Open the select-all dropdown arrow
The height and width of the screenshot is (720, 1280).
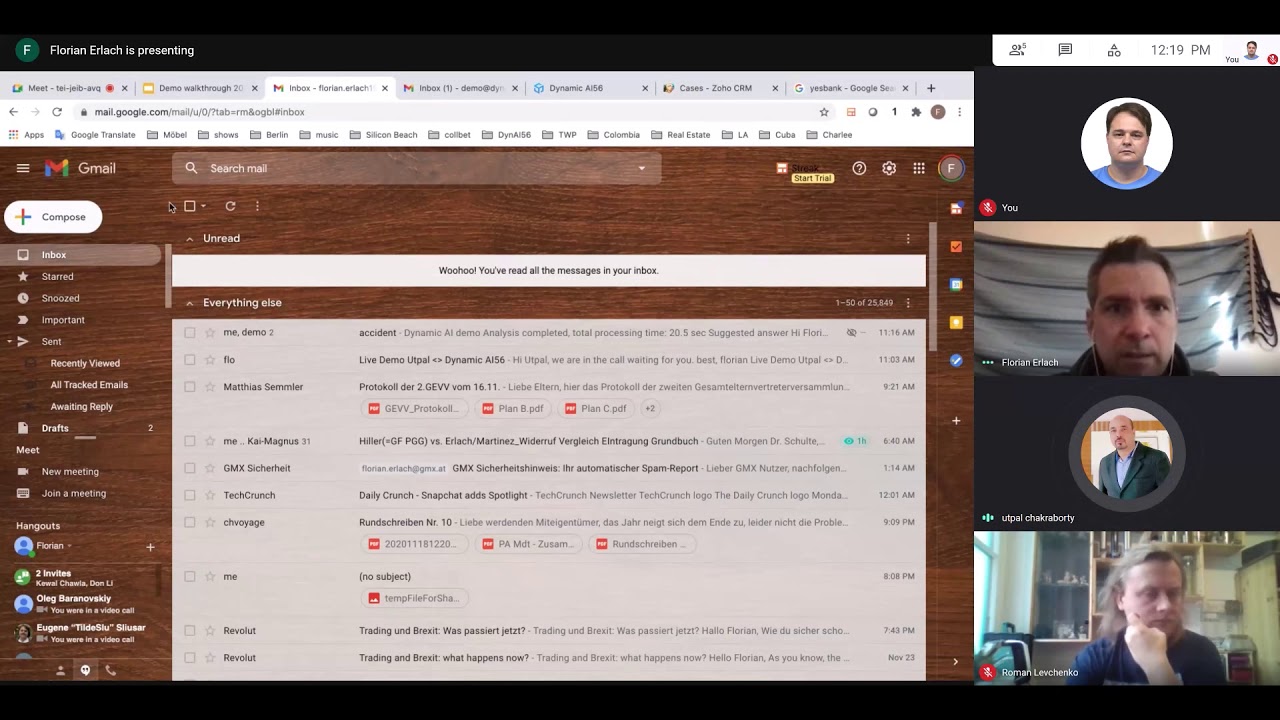(x=203, y=206)
